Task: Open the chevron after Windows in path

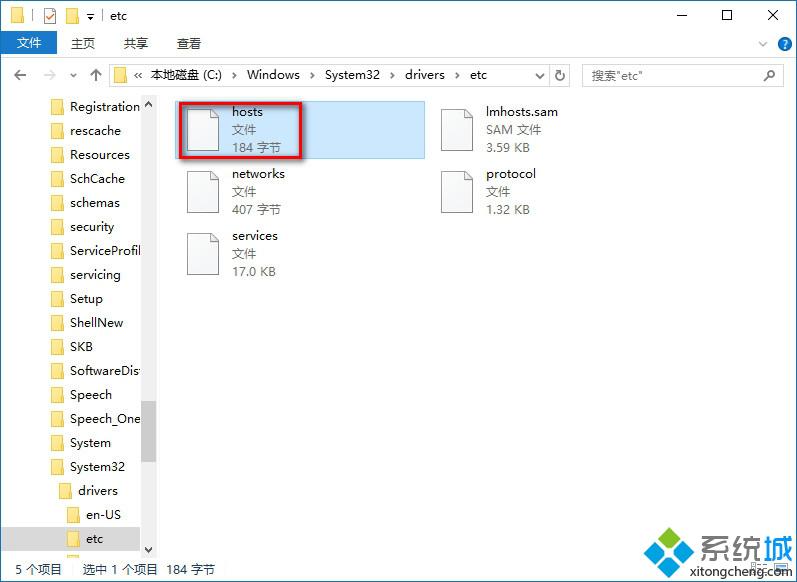Action: pos(313,76)
